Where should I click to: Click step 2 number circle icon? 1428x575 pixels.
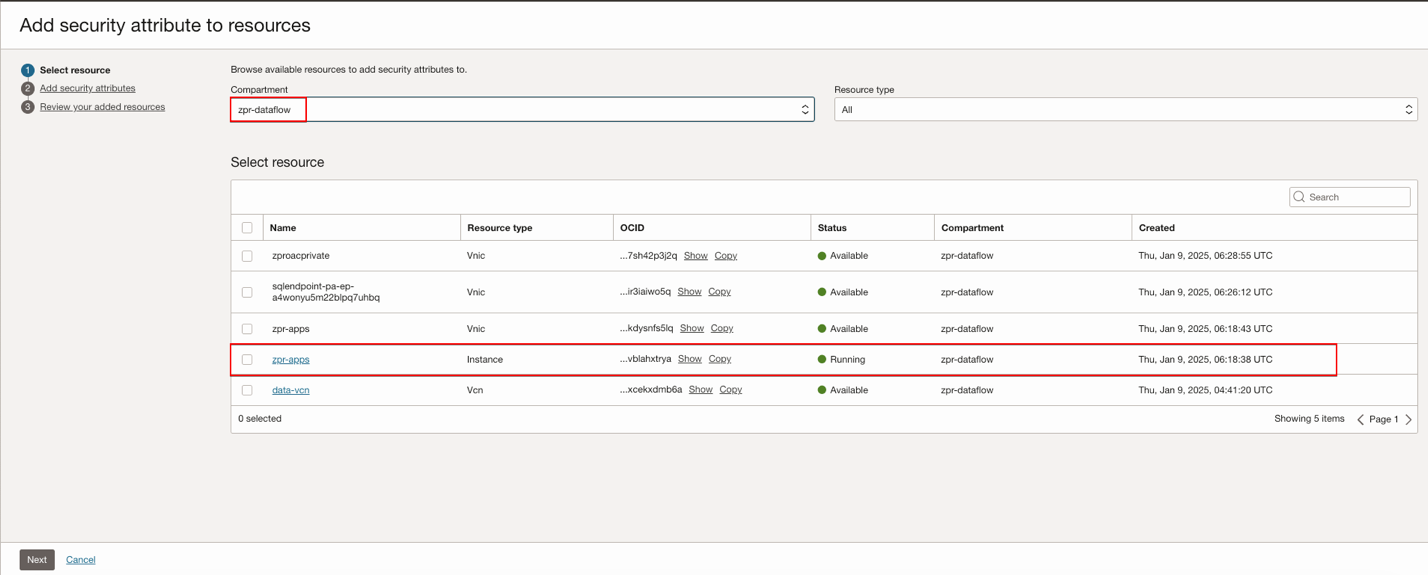(27, 89)
